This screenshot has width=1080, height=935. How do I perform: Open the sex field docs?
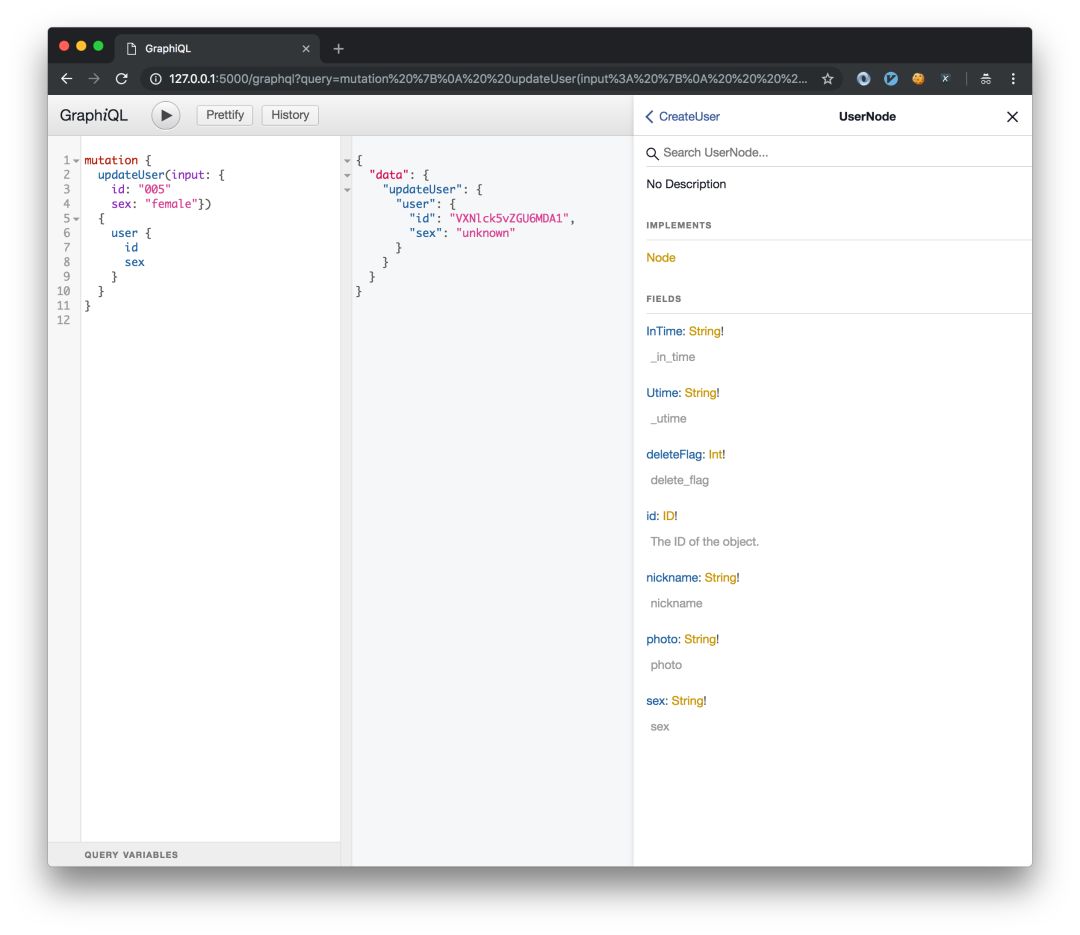656,701
